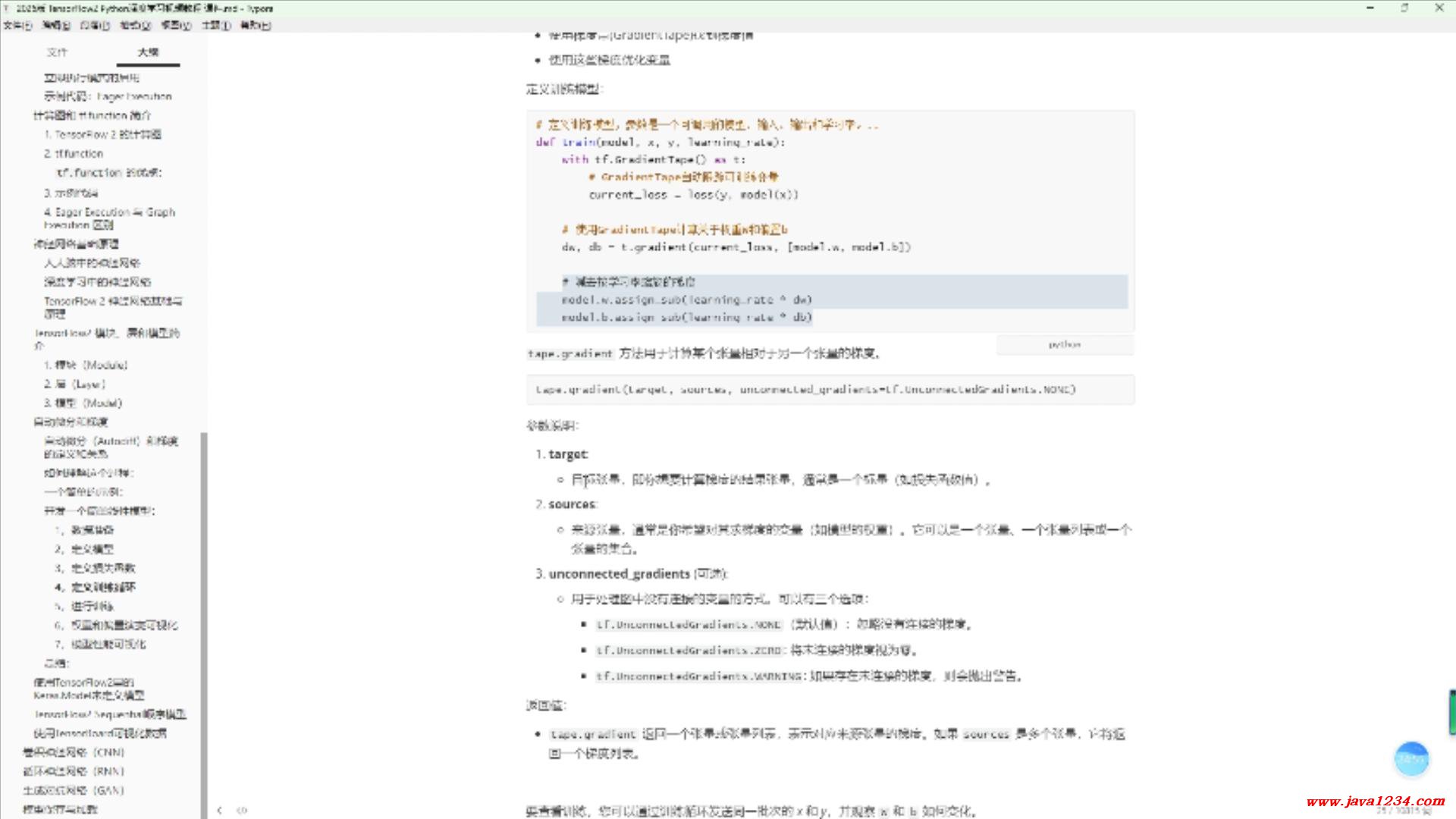Click the Typora app icon in title bar

point(6,8)
